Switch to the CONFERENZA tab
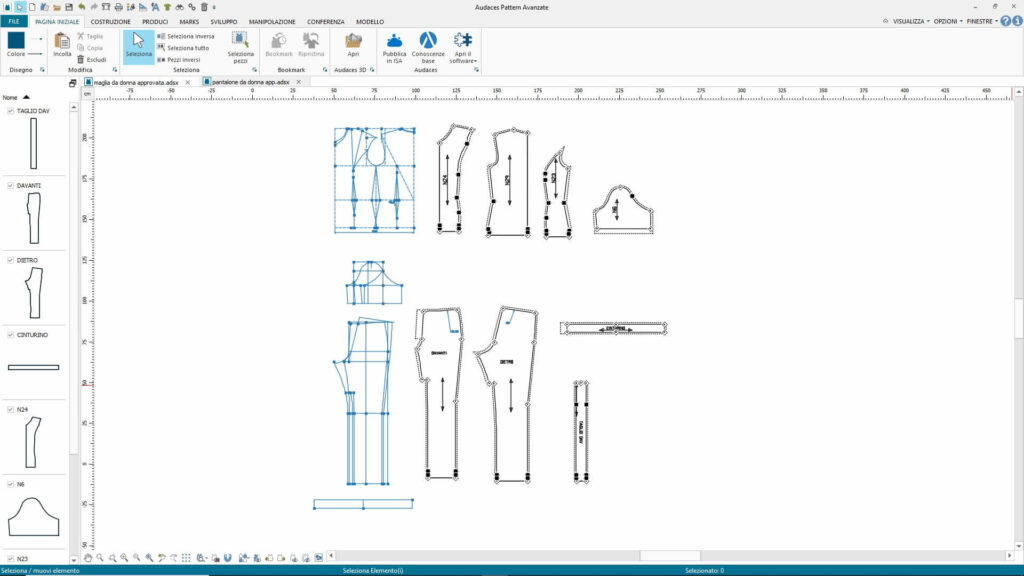 click(x=326, y=22)
